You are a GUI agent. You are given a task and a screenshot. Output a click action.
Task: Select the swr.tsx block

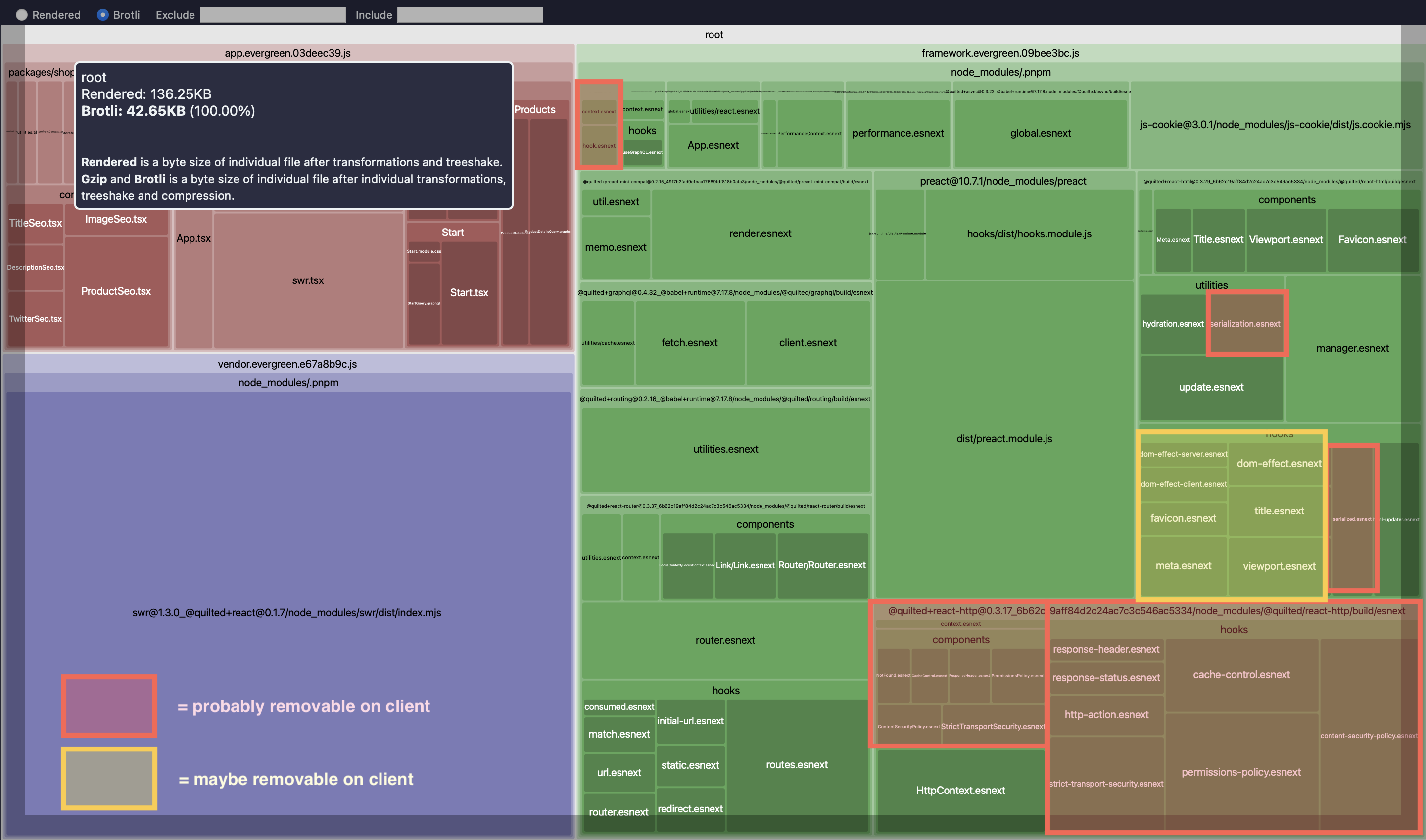point(307,280)
